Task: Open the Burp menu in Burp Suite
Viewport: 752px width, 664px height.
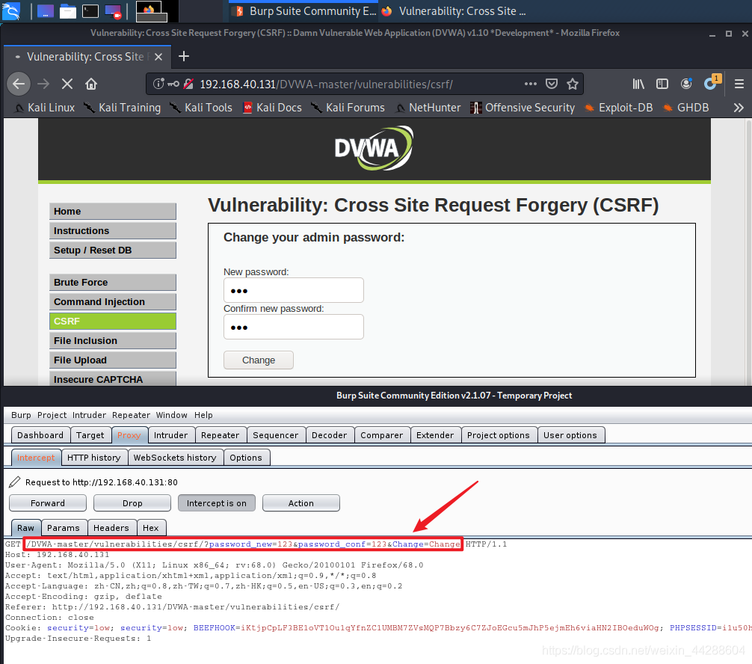Action: [21, 415]
